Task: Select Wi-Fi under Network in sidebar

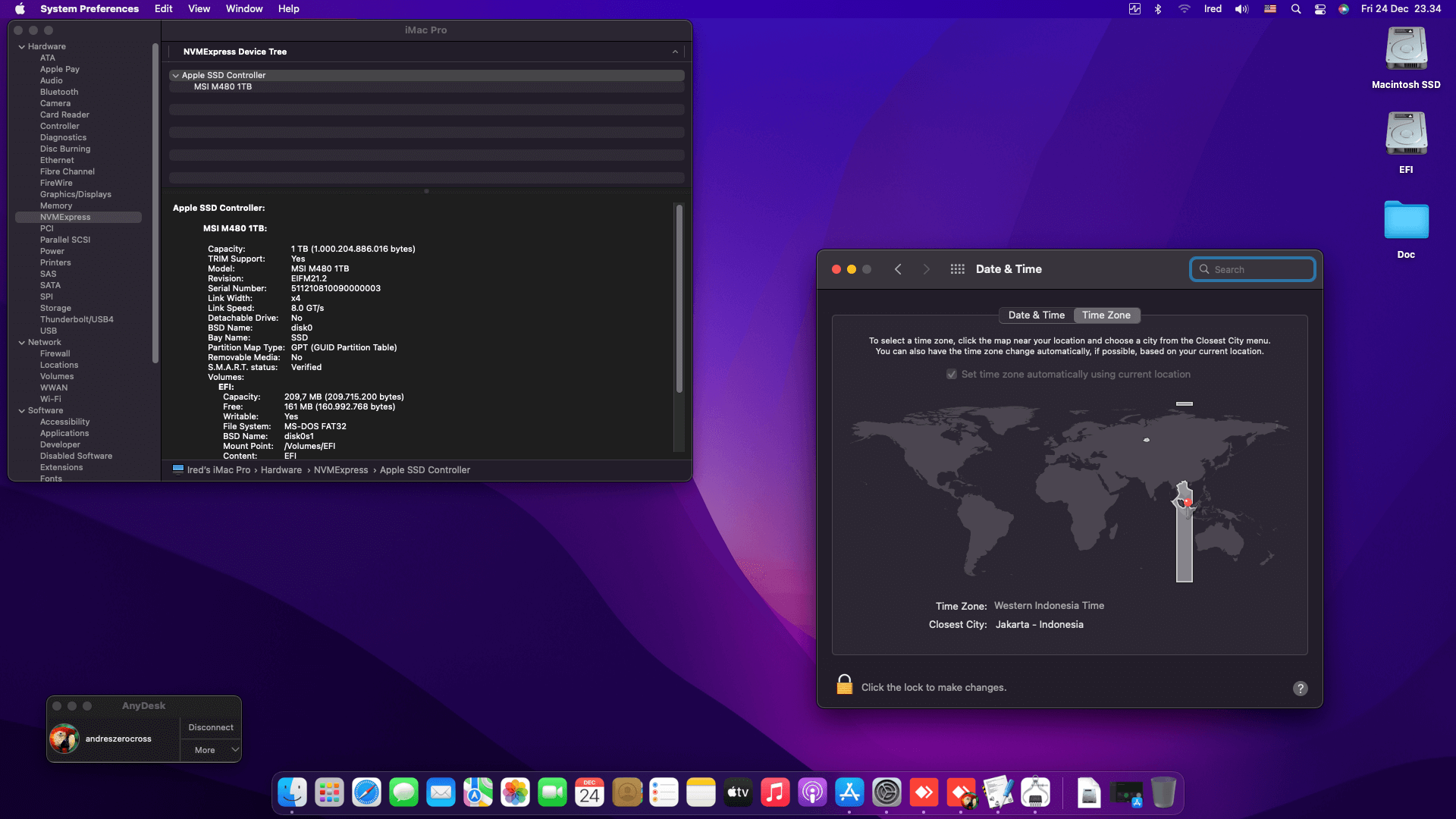Action: (x=51, y=400)
